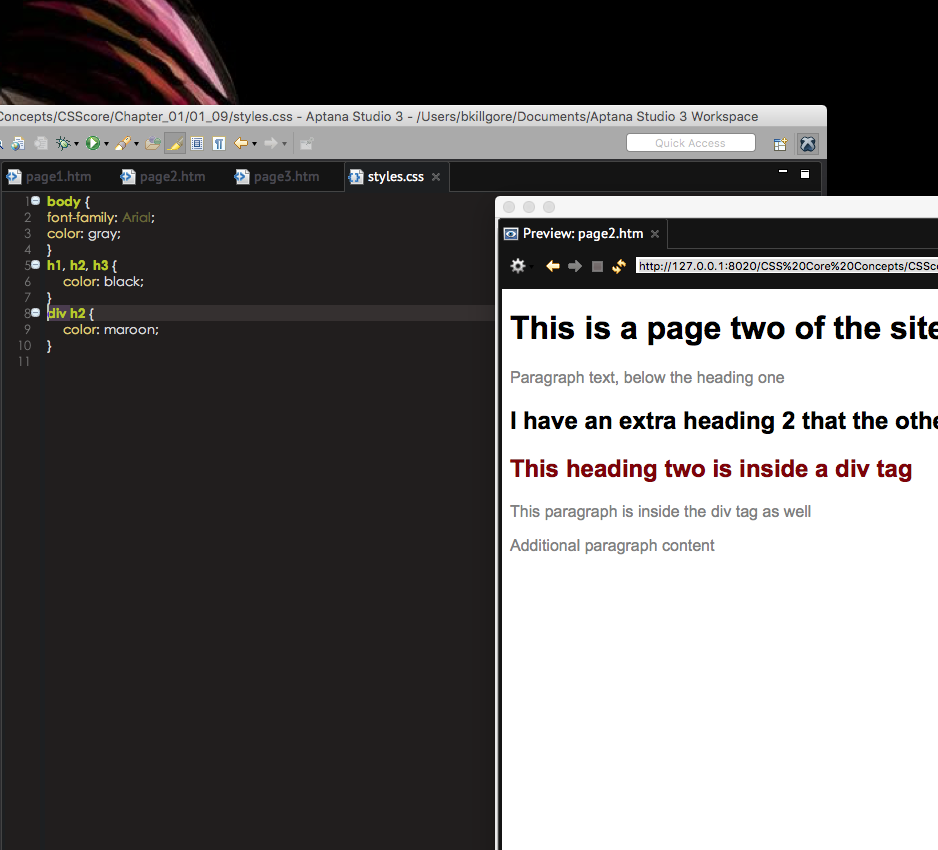Run the application with the green play icon

[x=94, y=143]
